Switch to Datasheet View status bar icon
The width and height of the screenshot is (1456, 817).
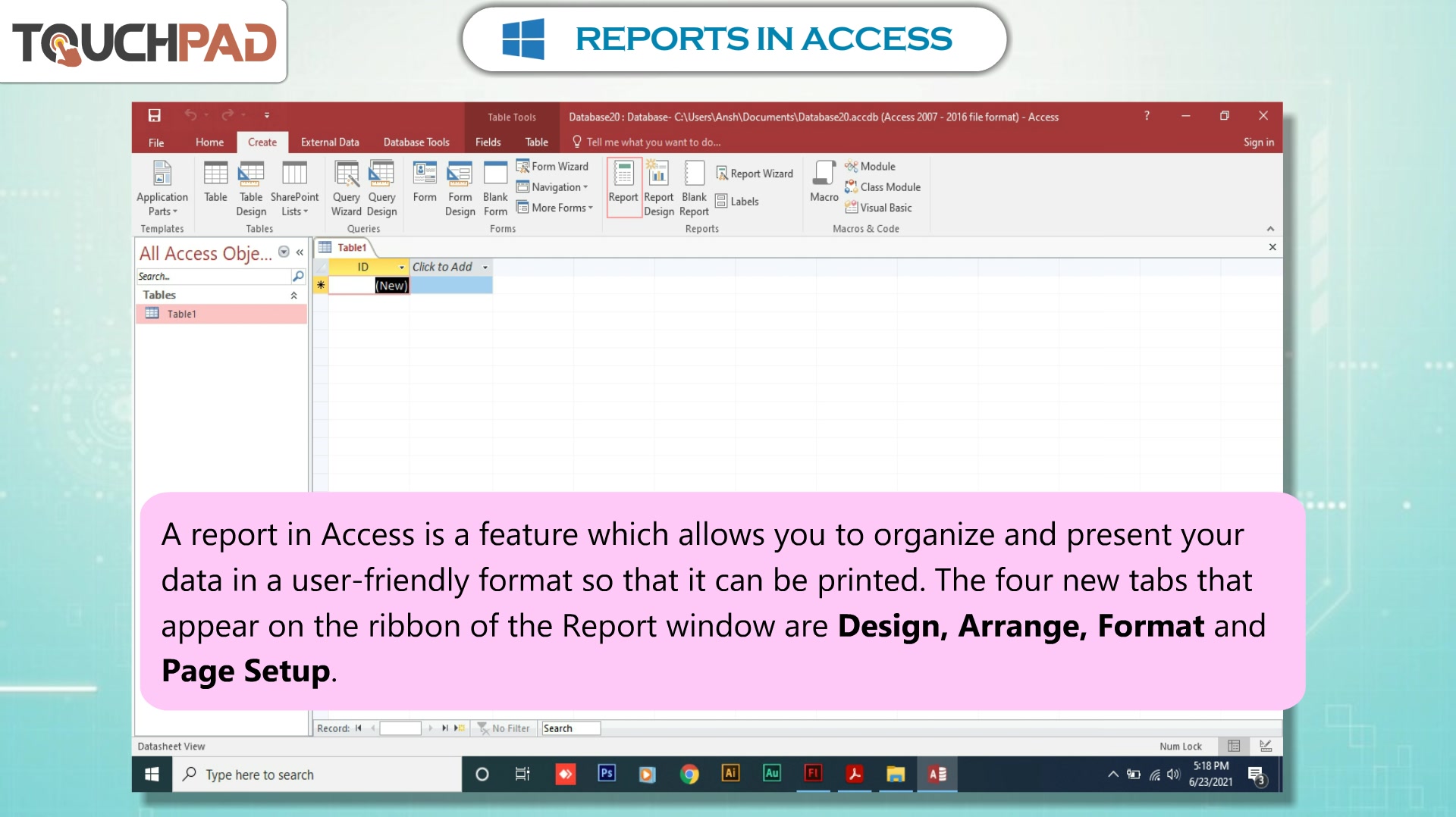click(x=1234, y=747)
